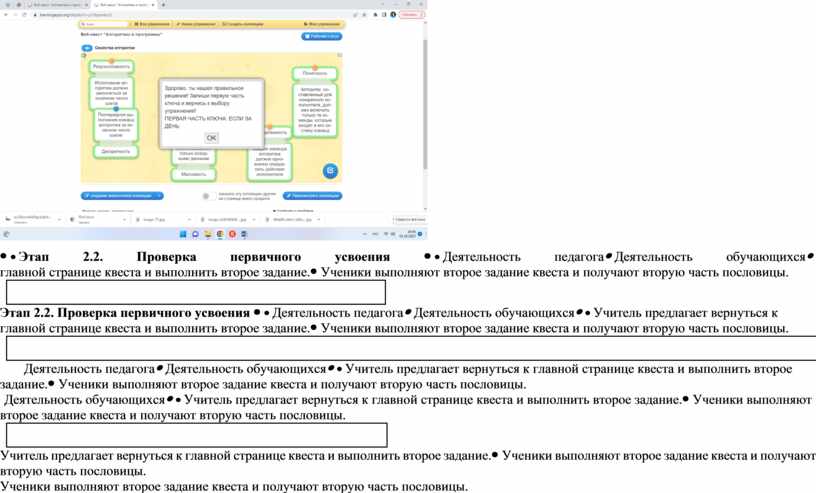816x493 pixels.
Task: Click the browser reload icon
Action: 25,15
